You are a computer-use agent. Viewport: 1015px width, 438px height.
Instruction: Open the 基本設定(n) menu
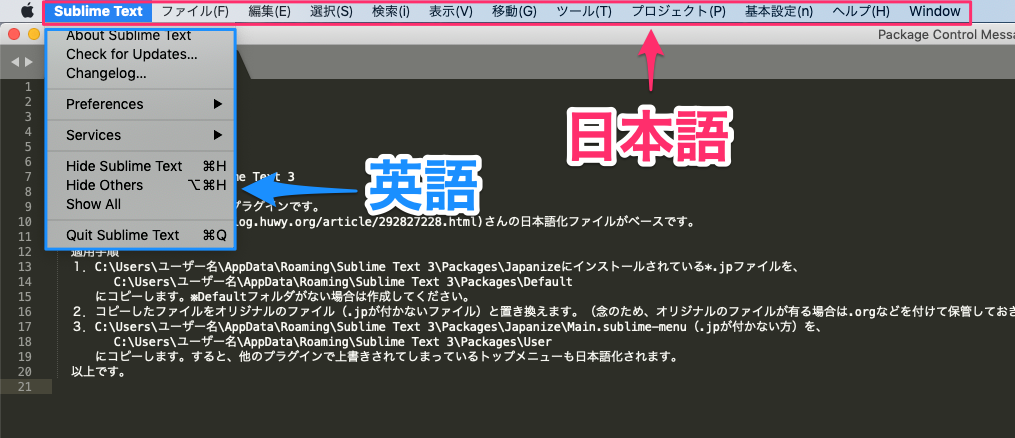click(x=779, y=11)
